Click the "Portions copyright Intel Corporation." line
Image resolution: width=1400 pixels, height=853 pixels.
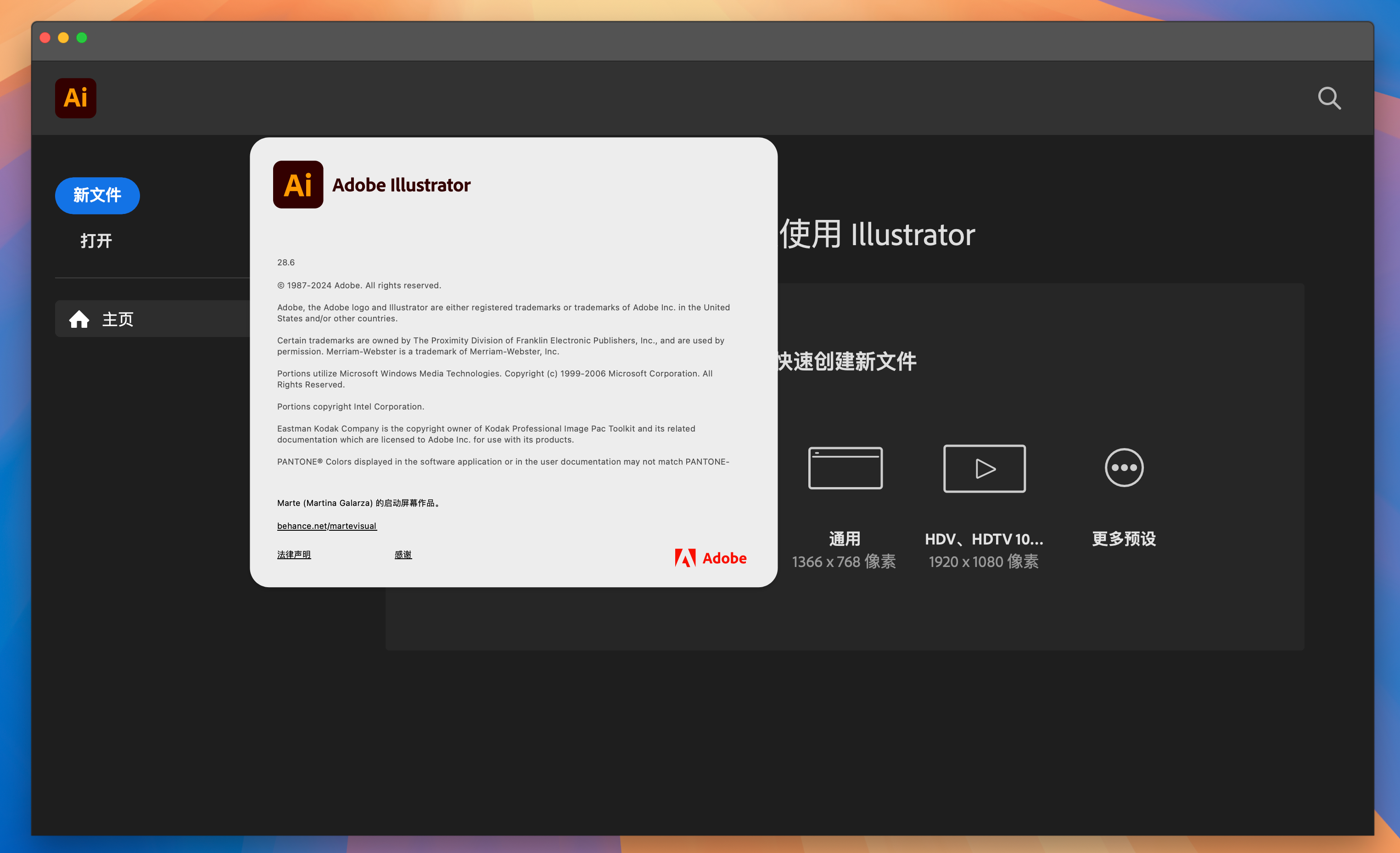click(x=351, y=406)
